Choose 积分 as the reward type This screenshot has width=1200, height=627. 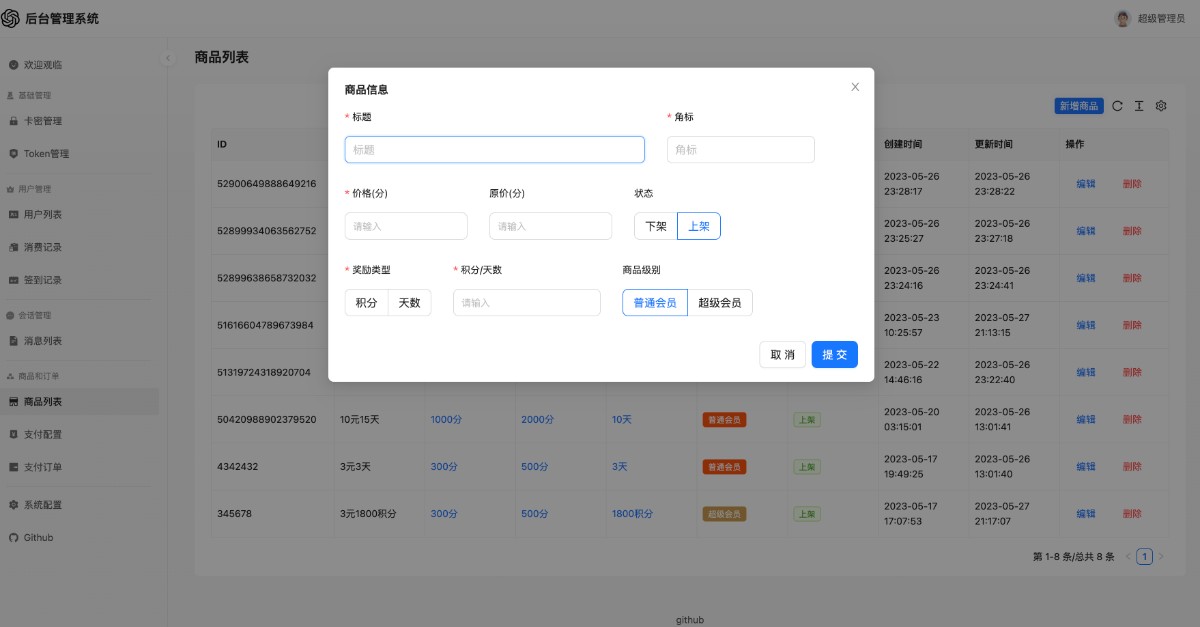pyautogui.click(x=366, y=303)
